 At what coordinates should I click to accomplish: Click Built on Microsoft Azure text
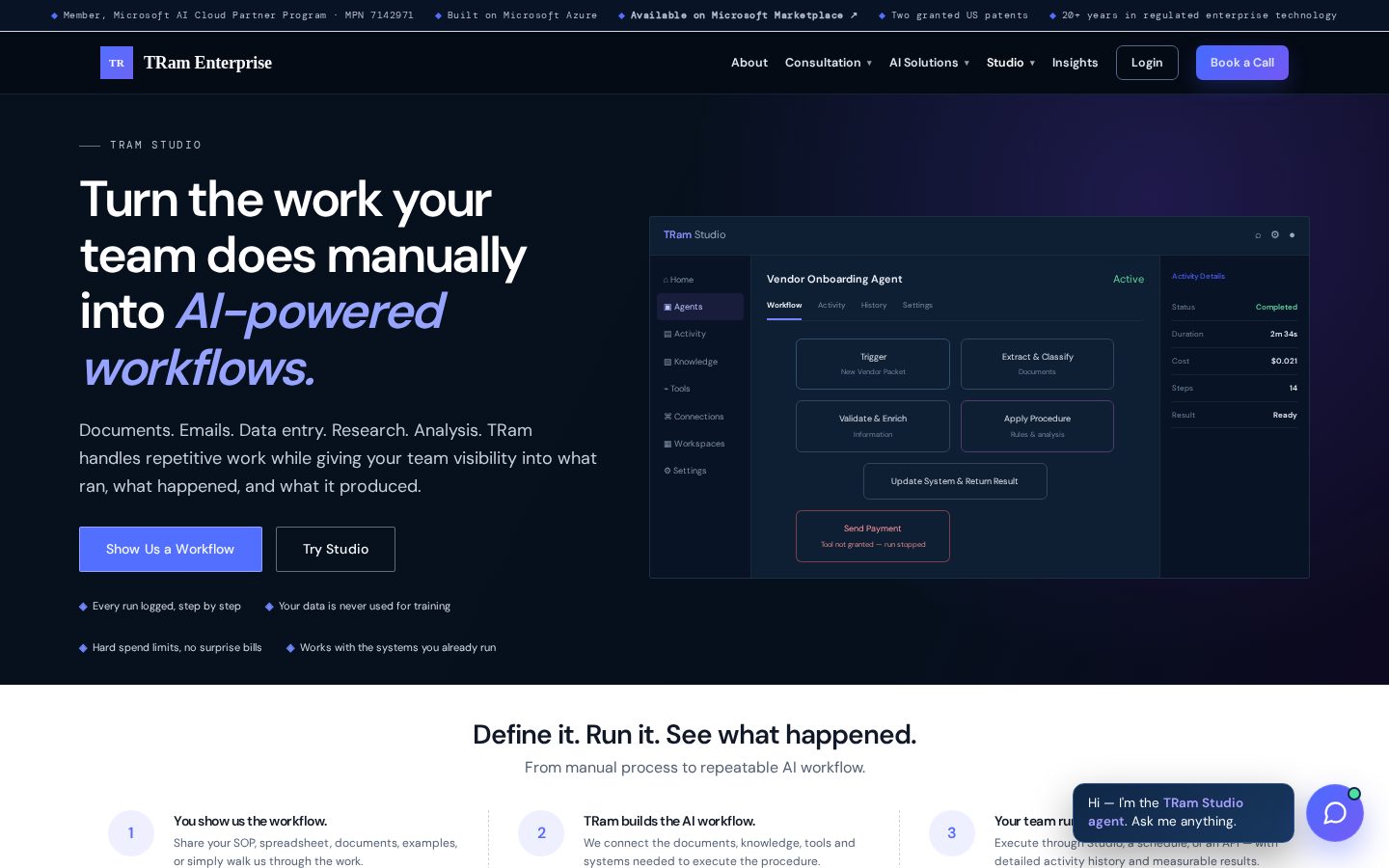tap(516, 15)
